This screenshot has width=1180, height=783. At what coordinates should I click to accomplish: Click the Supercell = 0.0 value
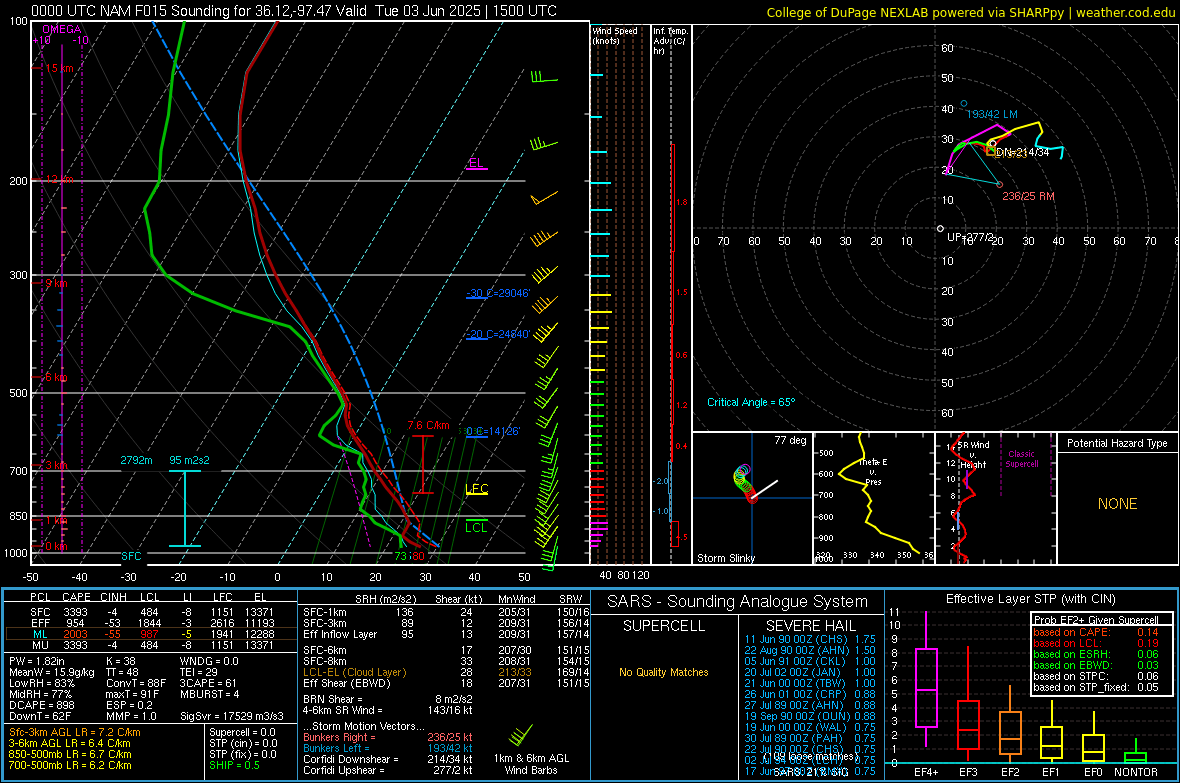coord(242,732)
